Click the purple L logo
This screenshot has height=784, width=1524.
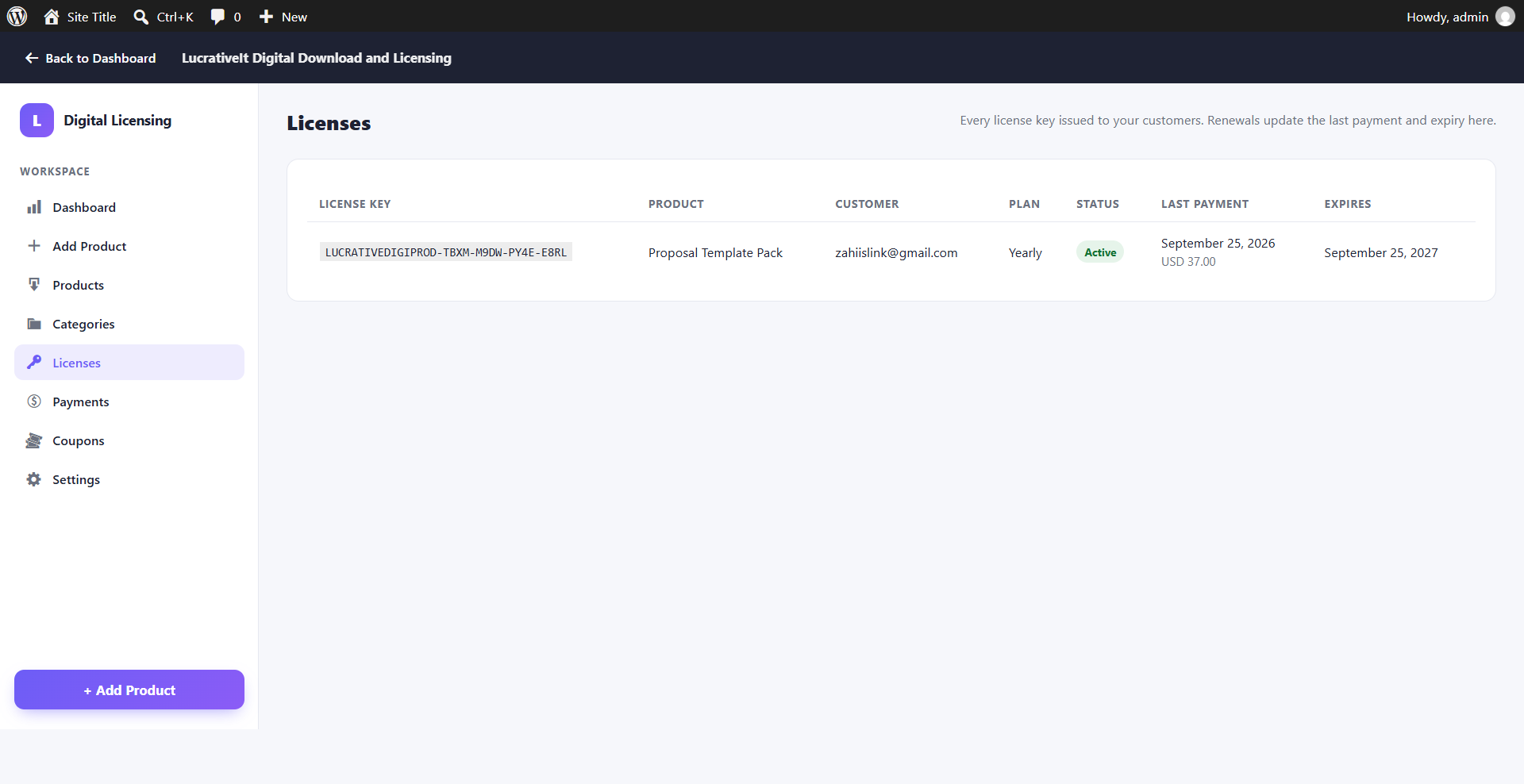coord(37,121)
